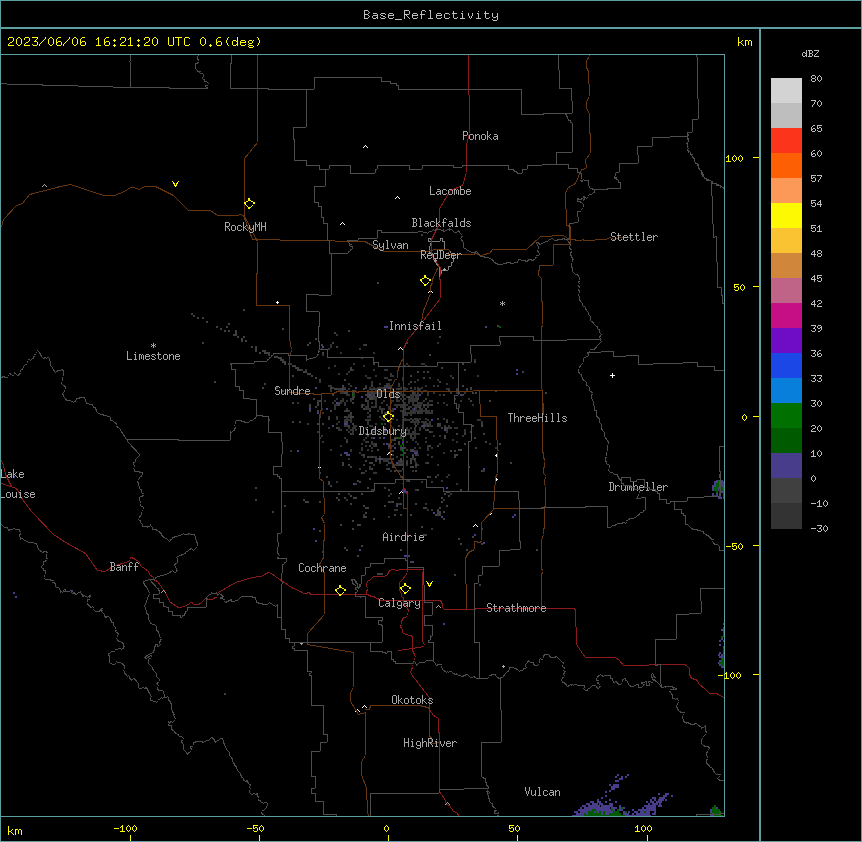Viewport: 862px width, 842px height.
Task: Click the yellow diamond marker above RockyMH
Action: click(x=250, y=204)
